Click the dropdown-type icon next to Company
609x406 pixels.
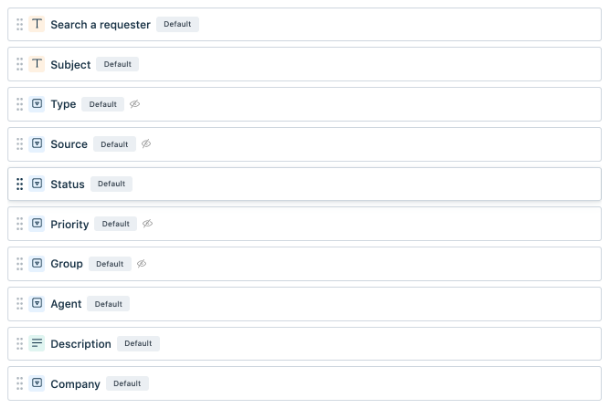[37, 383]
